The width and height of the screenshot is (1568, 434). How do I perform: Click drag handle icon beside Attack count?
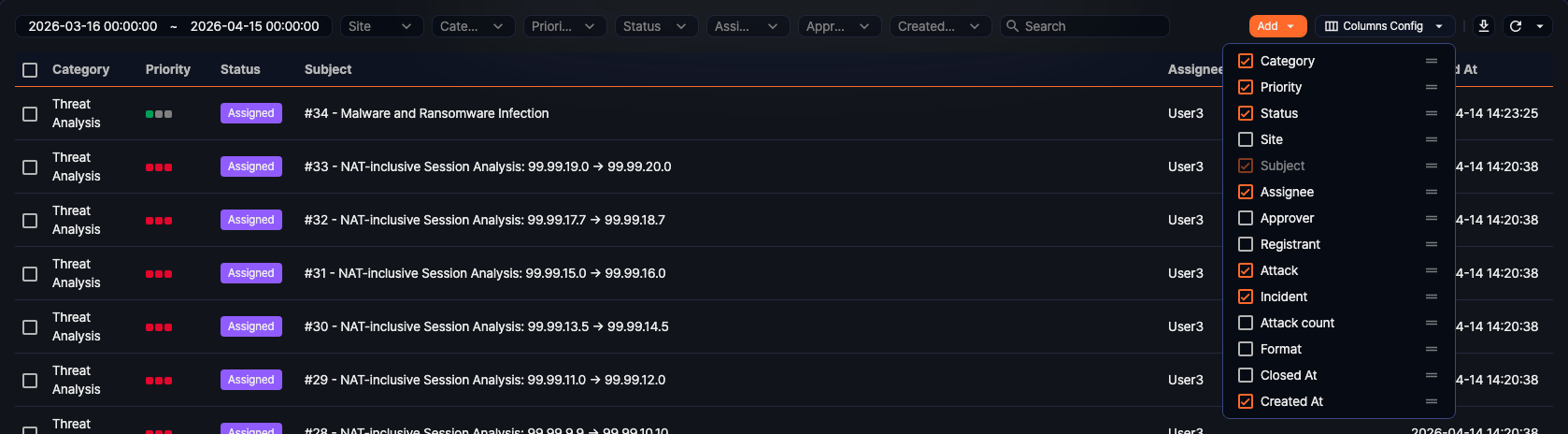1431,323
